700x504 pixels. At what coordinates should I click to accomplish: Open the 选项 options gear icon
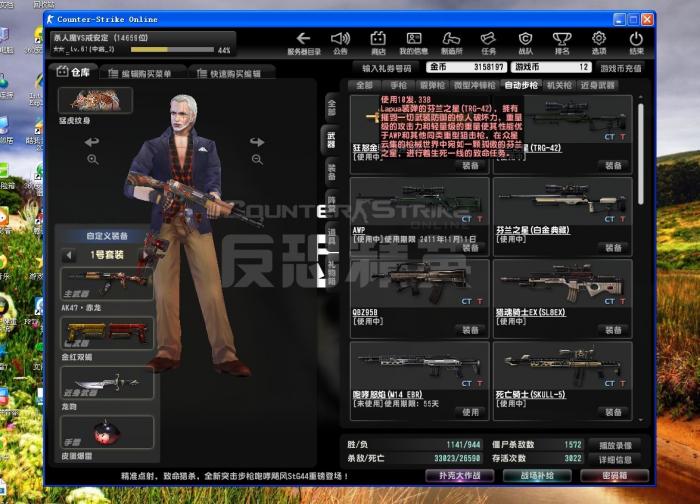599,44
